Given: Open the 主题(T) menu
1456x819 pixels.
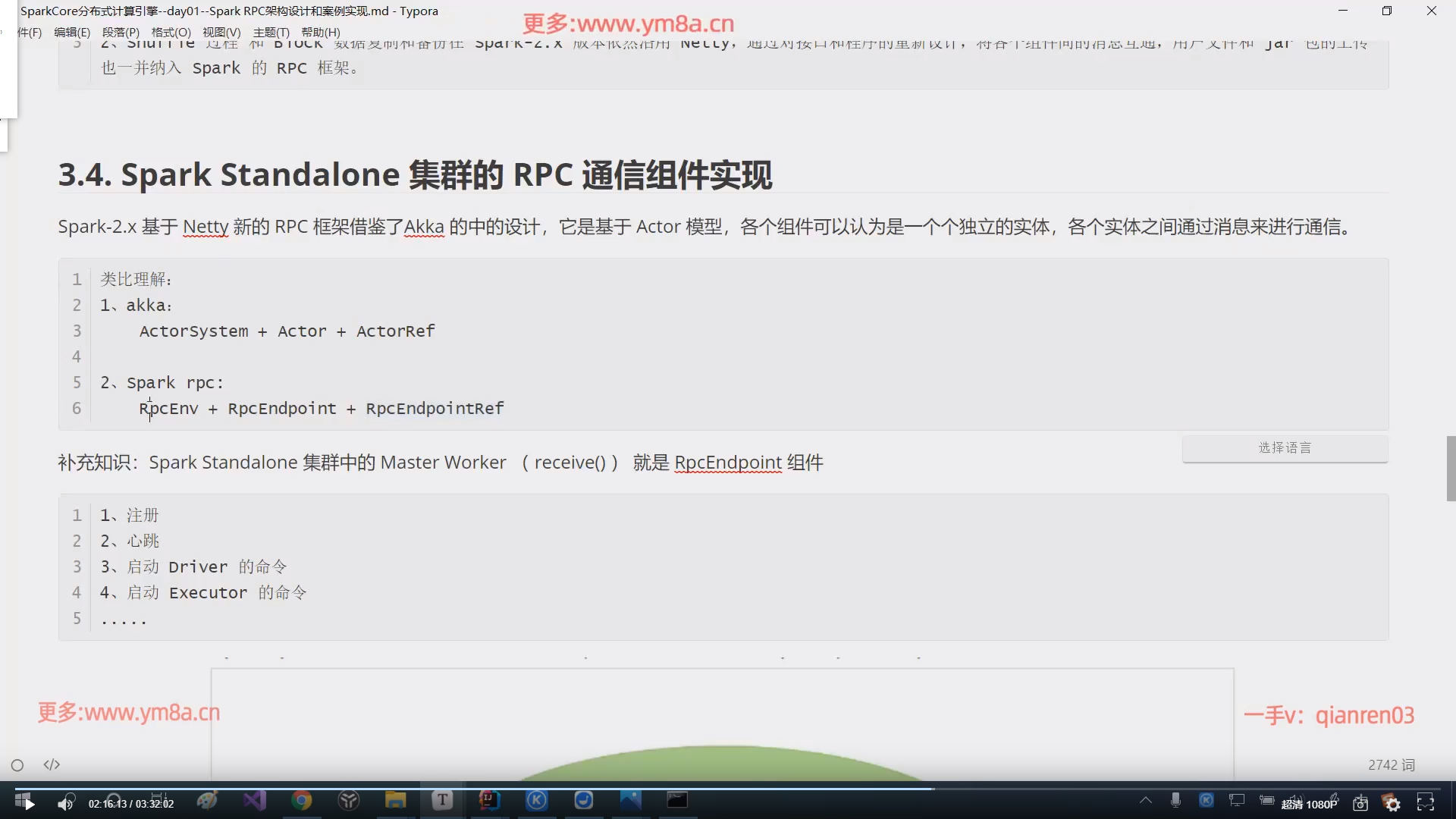Looking at the screenshot, I should pyautogui.click(x=271, y=32).
